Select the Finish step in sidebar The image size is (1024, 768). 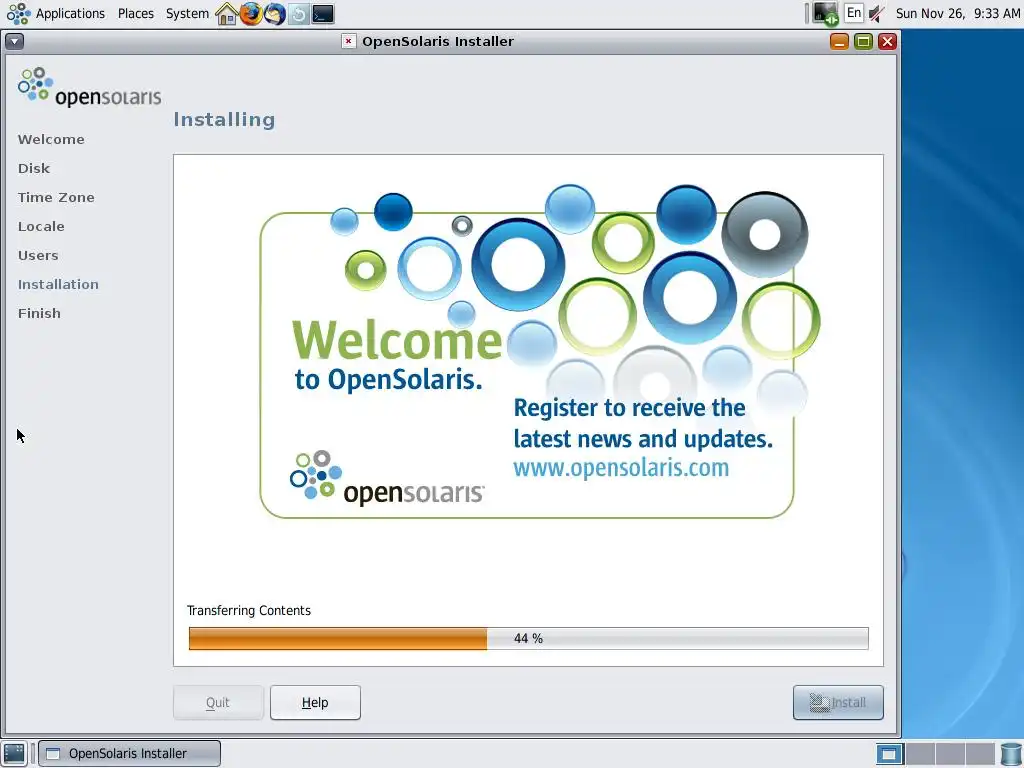pyautogui.click(x=39, y=313)
